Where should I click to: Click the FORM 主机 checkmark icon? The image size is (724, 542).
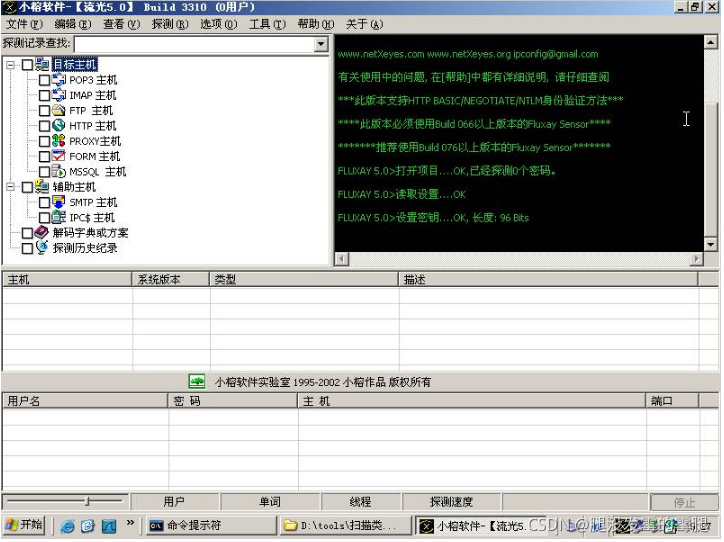pos(59,156)
